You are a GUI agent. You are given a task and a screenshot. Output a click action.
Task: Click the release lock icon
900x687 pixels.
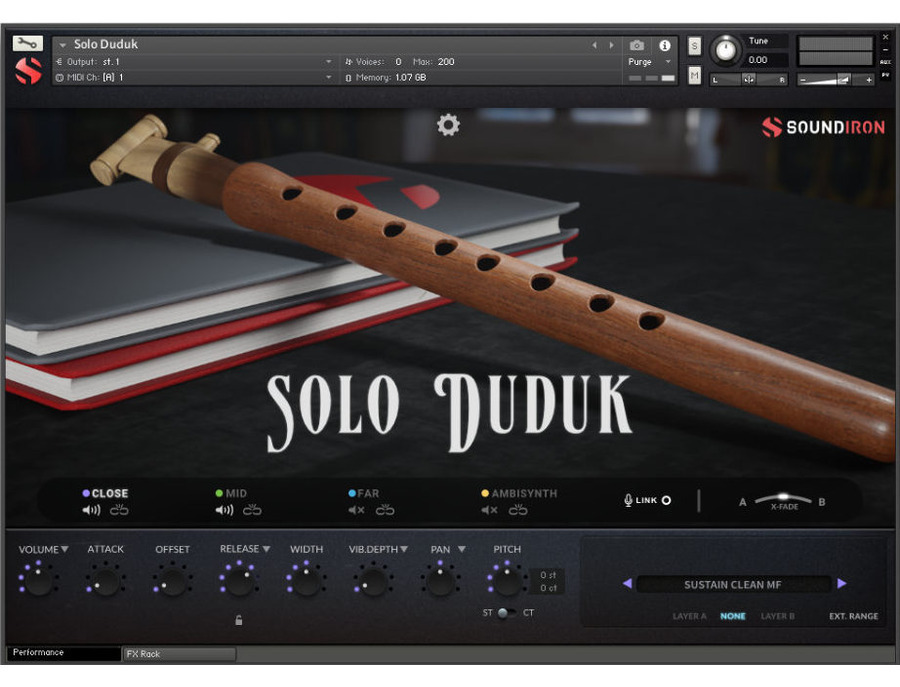(x=239, y=620)
